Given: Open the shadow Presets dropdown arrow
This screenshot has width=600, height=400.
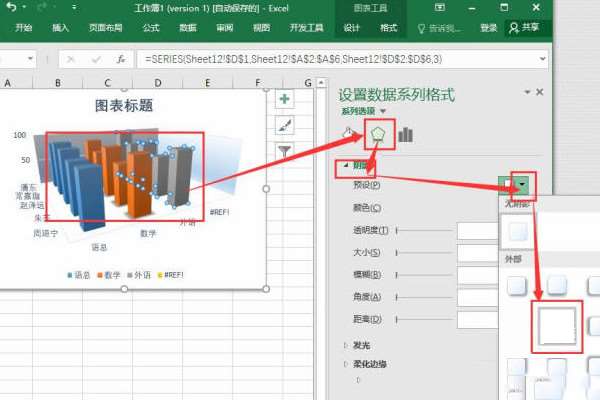Looking at the screenshot, I should (522, 184).
